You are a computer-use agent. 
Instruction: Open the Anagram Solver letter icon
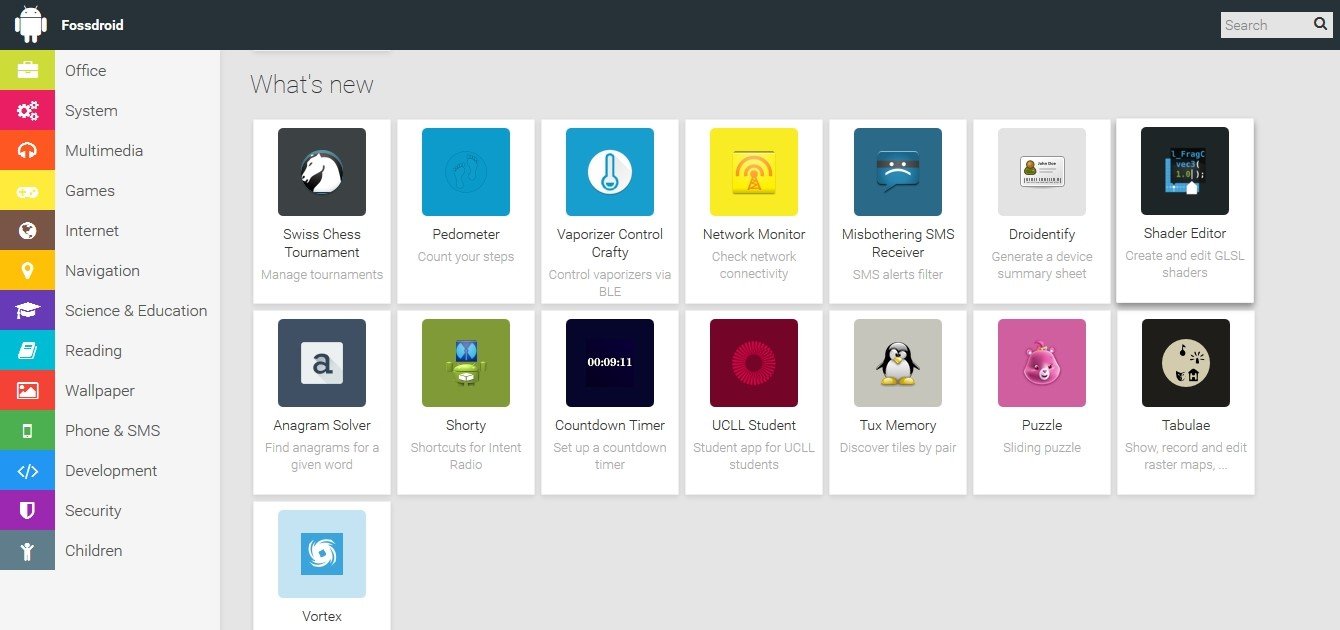pyautogui.click(x=322, y=363)
